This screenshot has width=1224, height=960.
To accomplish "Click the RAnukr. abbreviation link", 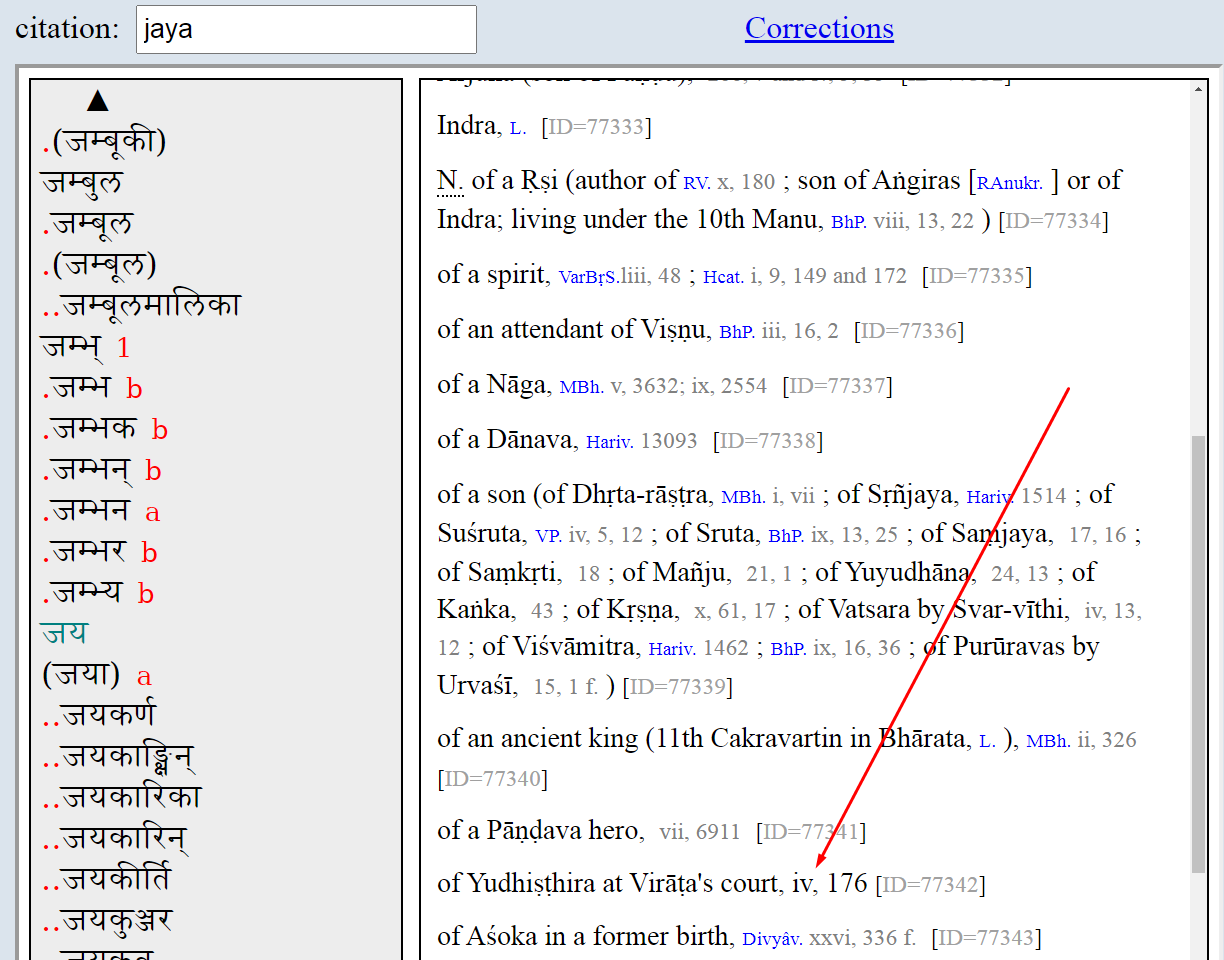I will tap(1010, 182).
